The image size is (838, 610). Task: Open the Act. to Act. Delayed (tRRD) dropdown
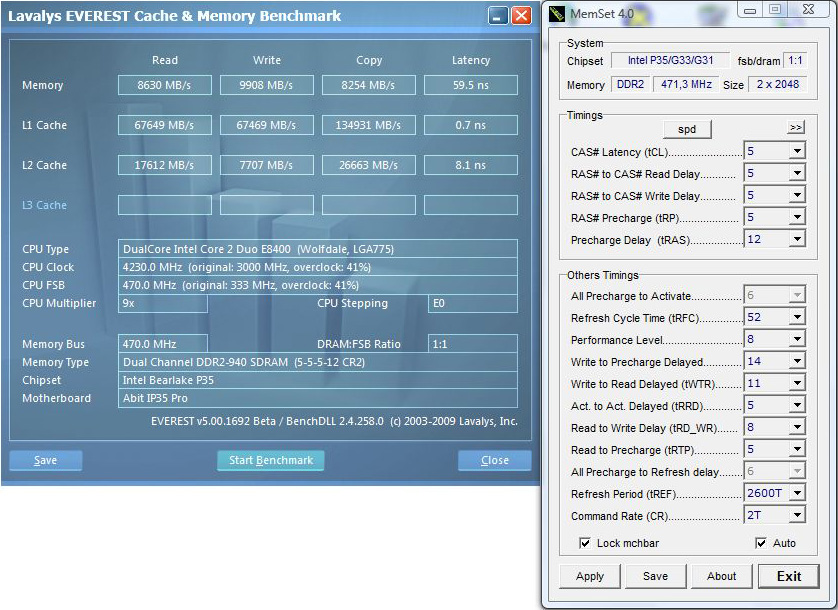point(797,405)
